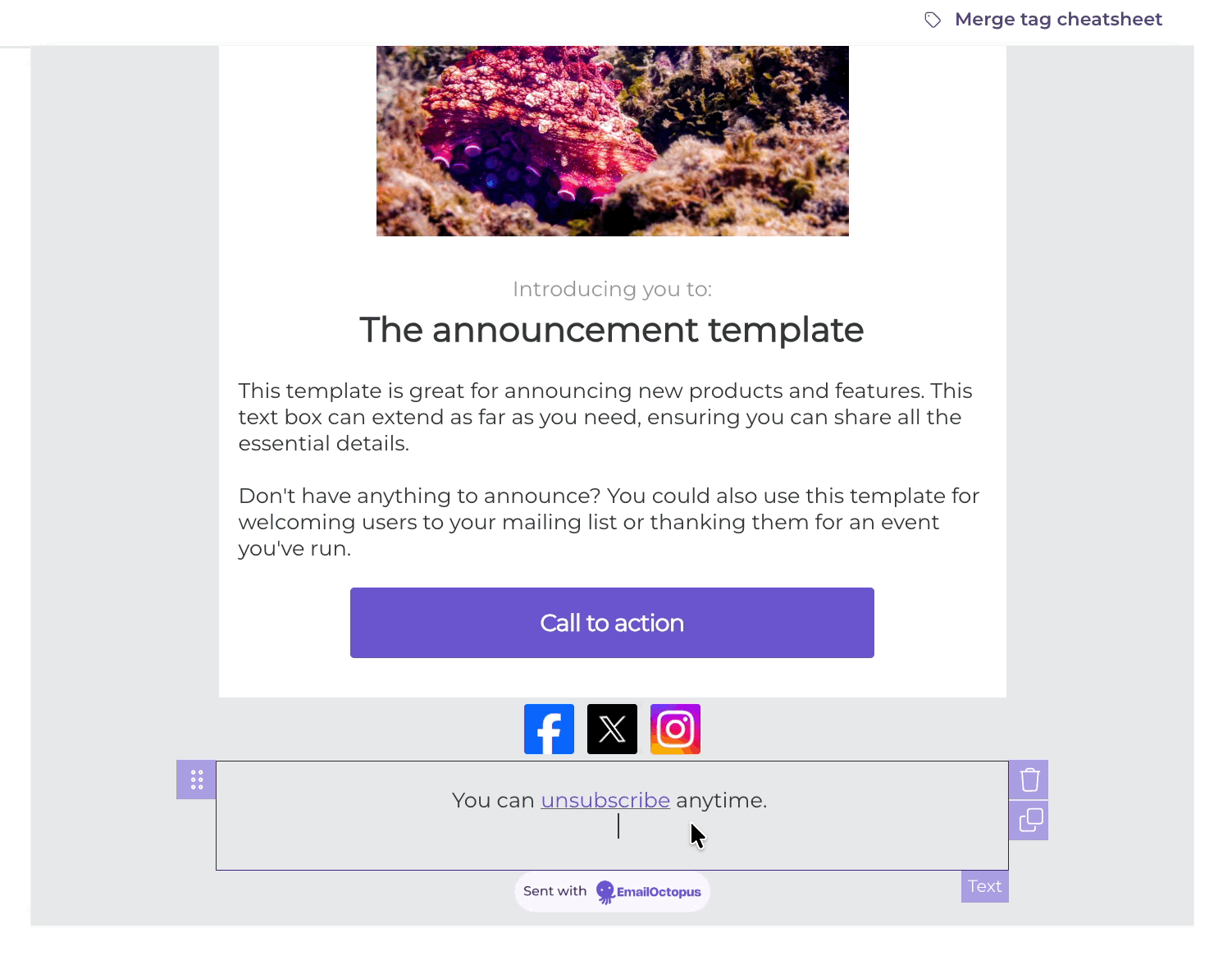Viewport: 1232px width, 965px height.
Task: Click the Sent with EmailOctopus badge
Action: click(x=612, y=891)
